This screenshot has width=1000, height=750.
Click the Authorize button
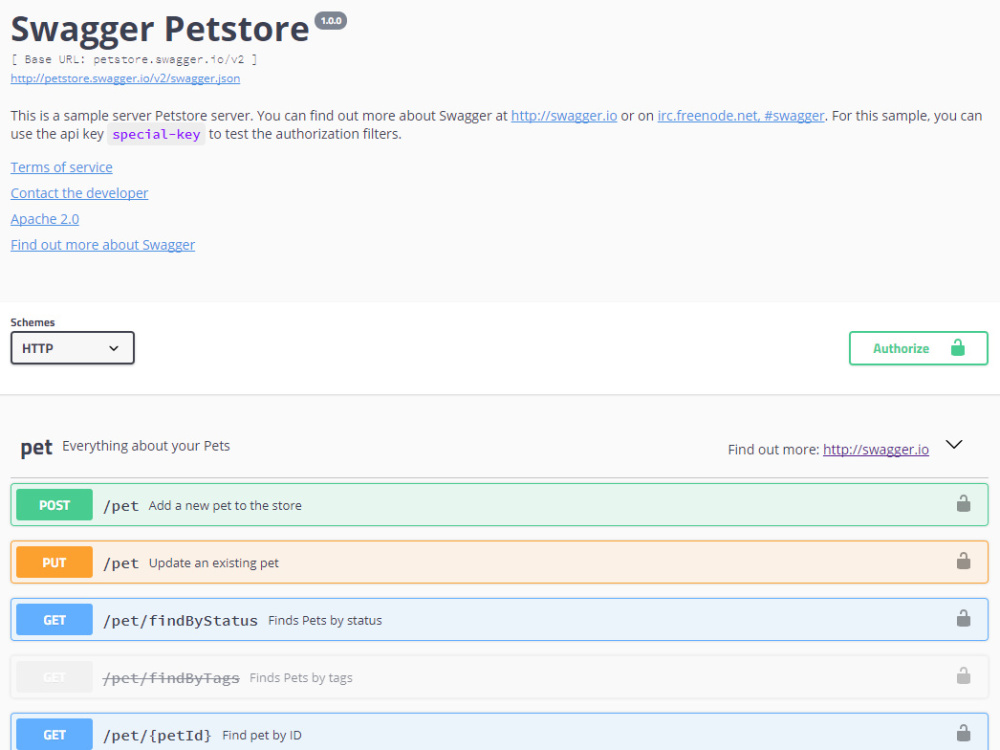pyautogui.click(x=918, y=348)
